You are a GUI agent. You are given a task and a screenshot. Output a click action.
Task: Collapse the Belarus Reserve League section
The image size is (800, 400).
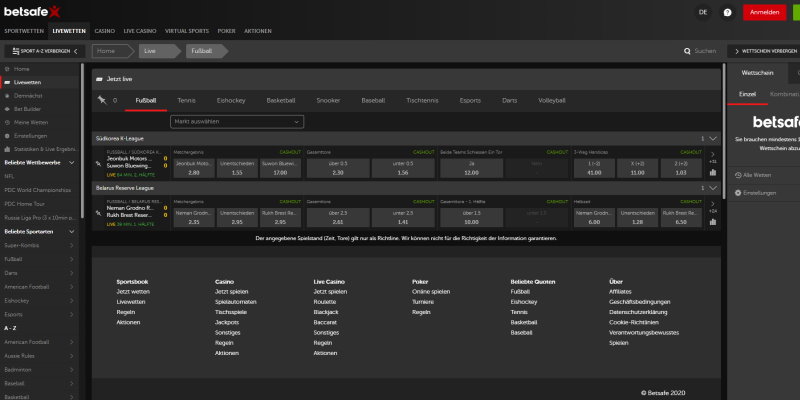coord(713,188)
